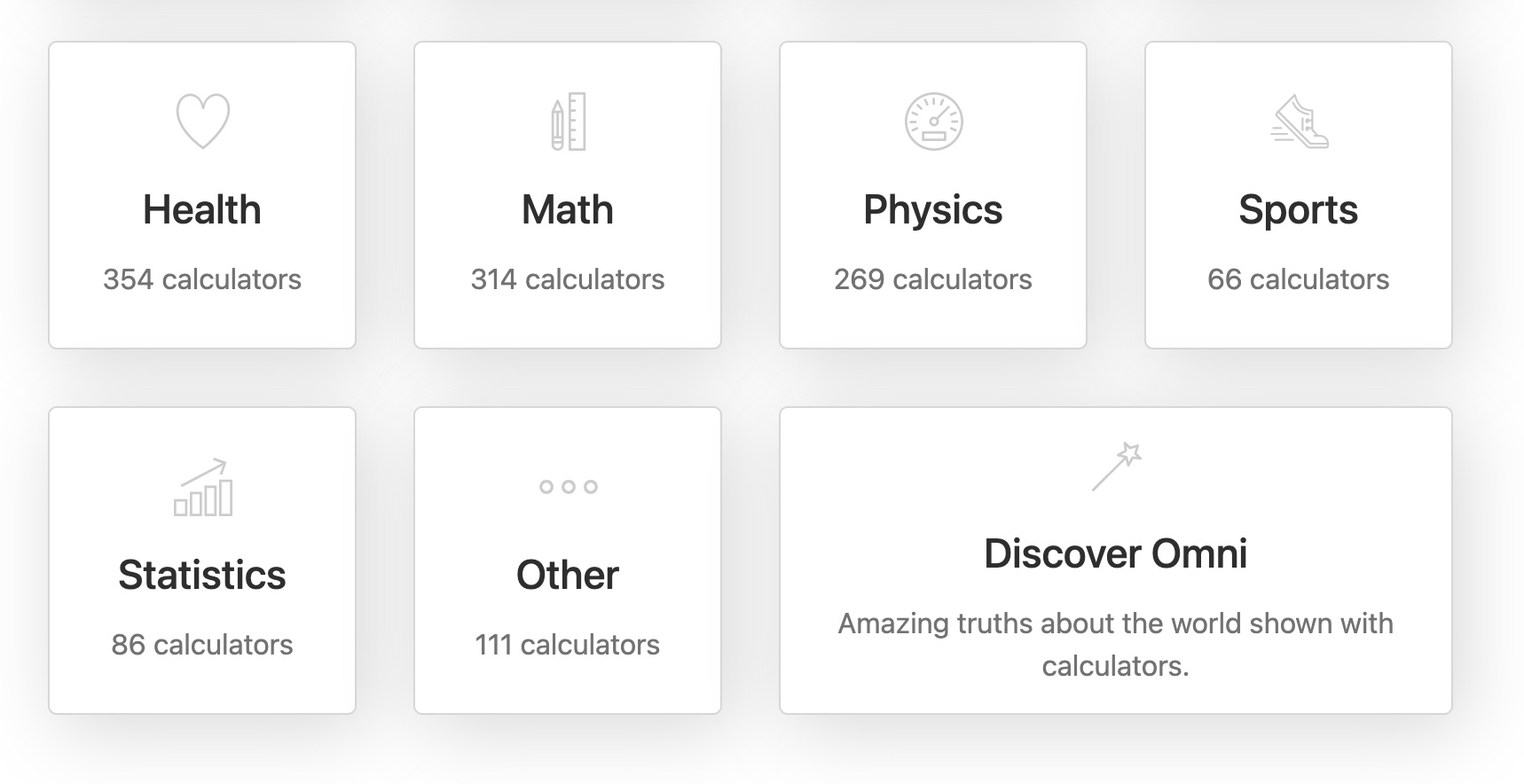Click the magic wand Discover Omni icon
The height and width of the screenshot is (784, 1524).
(1116, 466)
